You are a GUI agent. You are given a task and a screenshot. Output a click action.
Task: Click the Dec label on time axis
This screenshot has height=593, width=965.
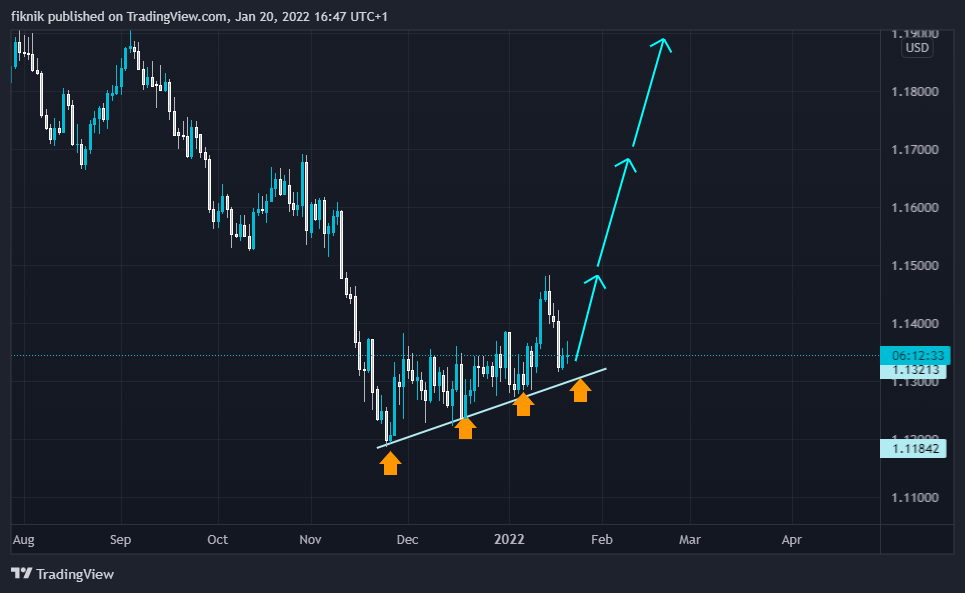pyautogui.click(x=407, y=539)
